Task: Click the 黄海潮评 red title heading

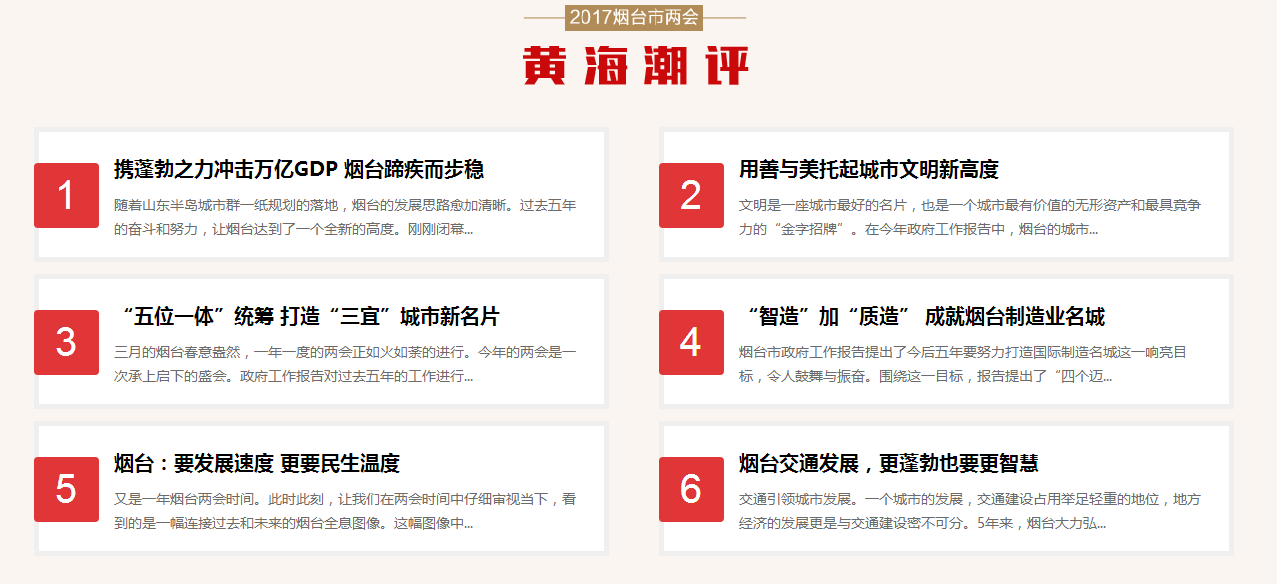Action: [x=636, y=66]
